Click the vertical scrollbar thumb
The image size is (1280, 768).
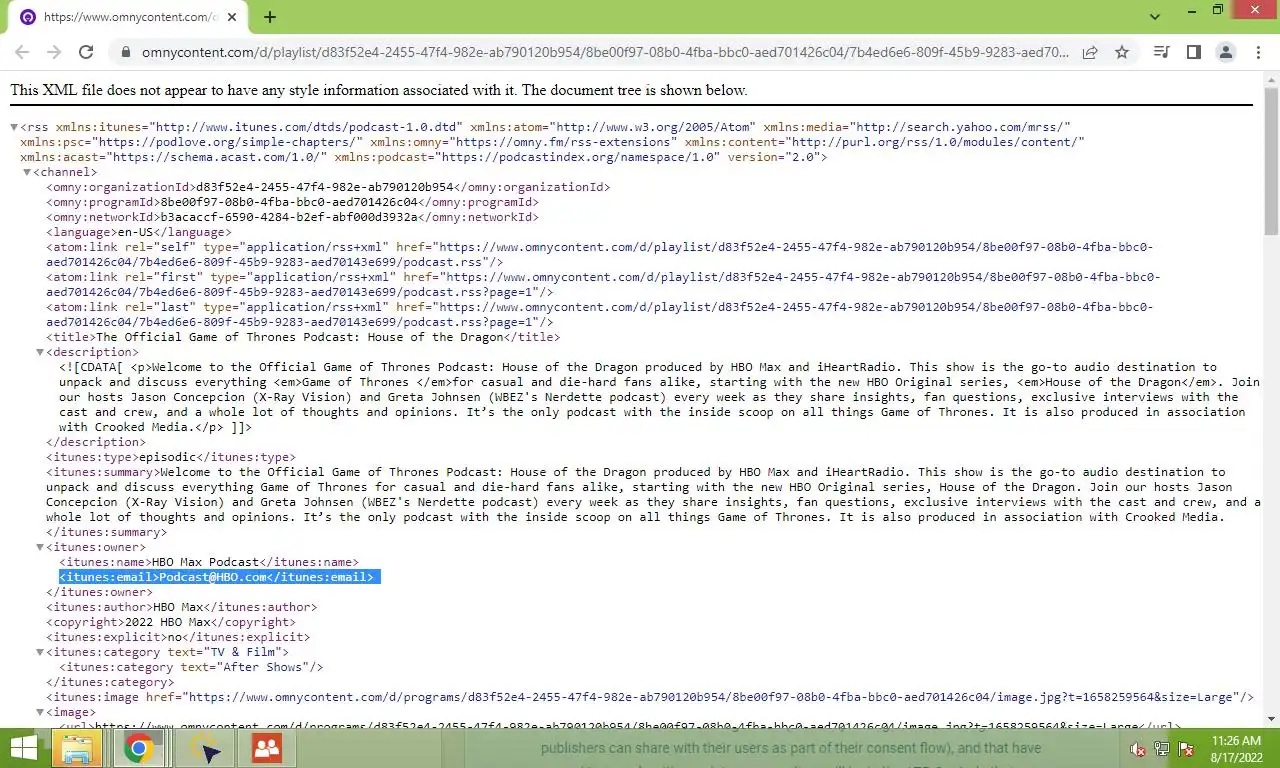click(1272, 162)
